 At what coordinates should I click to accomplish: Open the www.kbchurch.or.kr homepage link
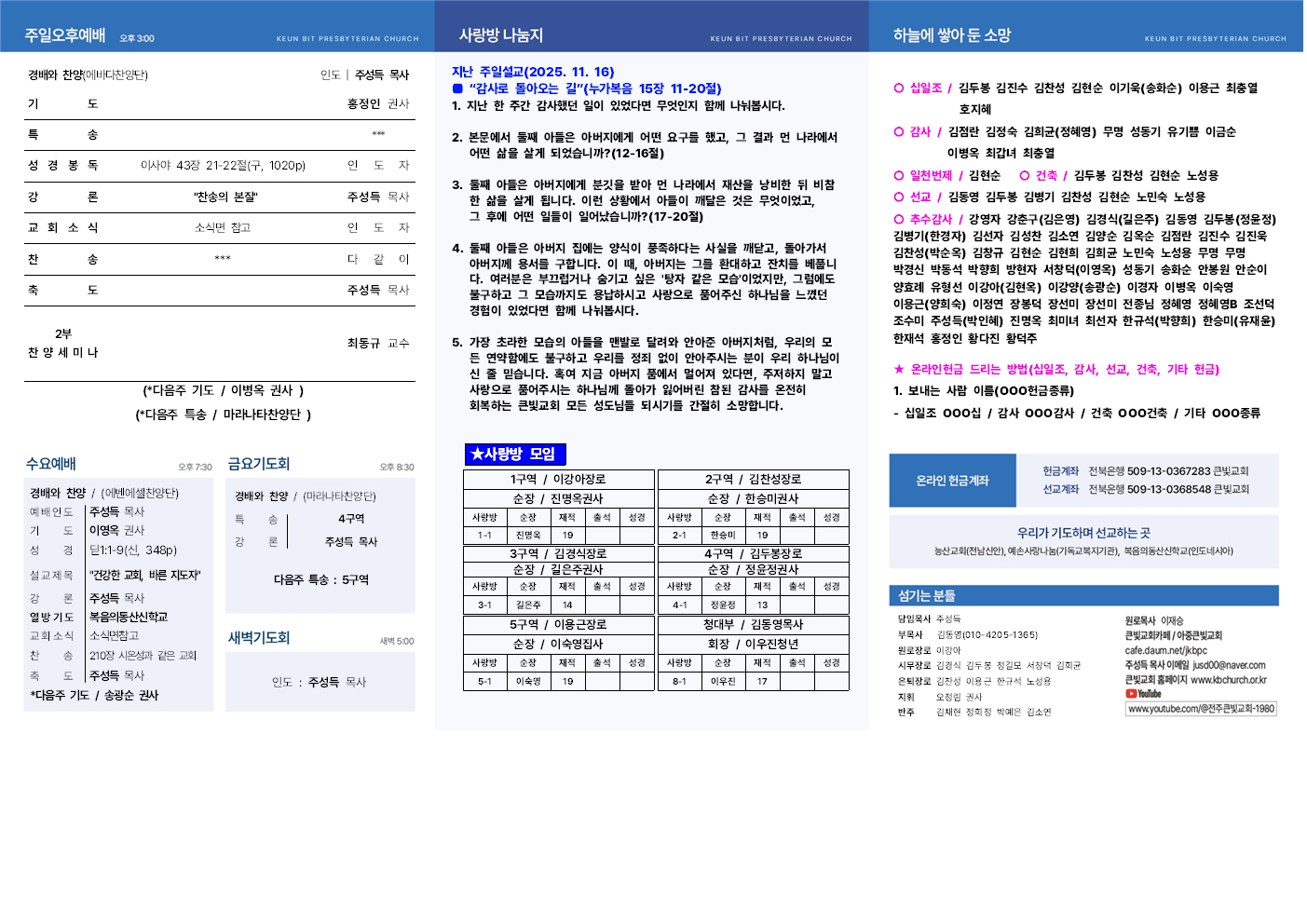[x=1229, y=680]
